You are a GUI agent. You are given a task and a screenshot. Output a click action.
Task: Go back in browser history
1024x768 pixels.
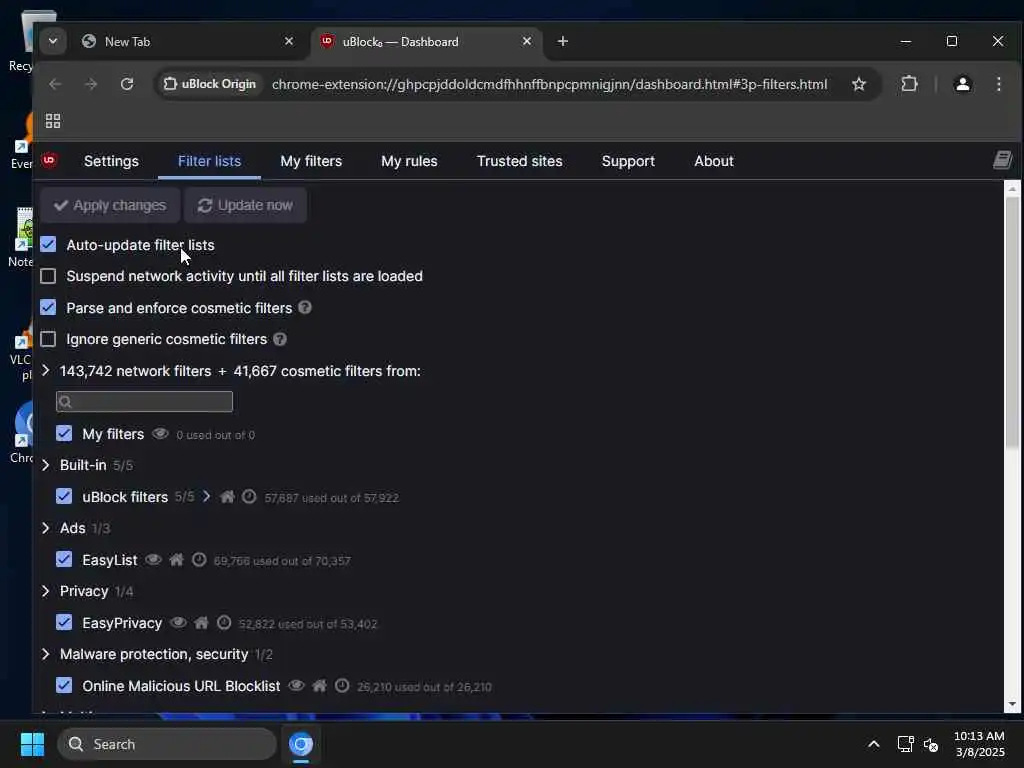55,84
